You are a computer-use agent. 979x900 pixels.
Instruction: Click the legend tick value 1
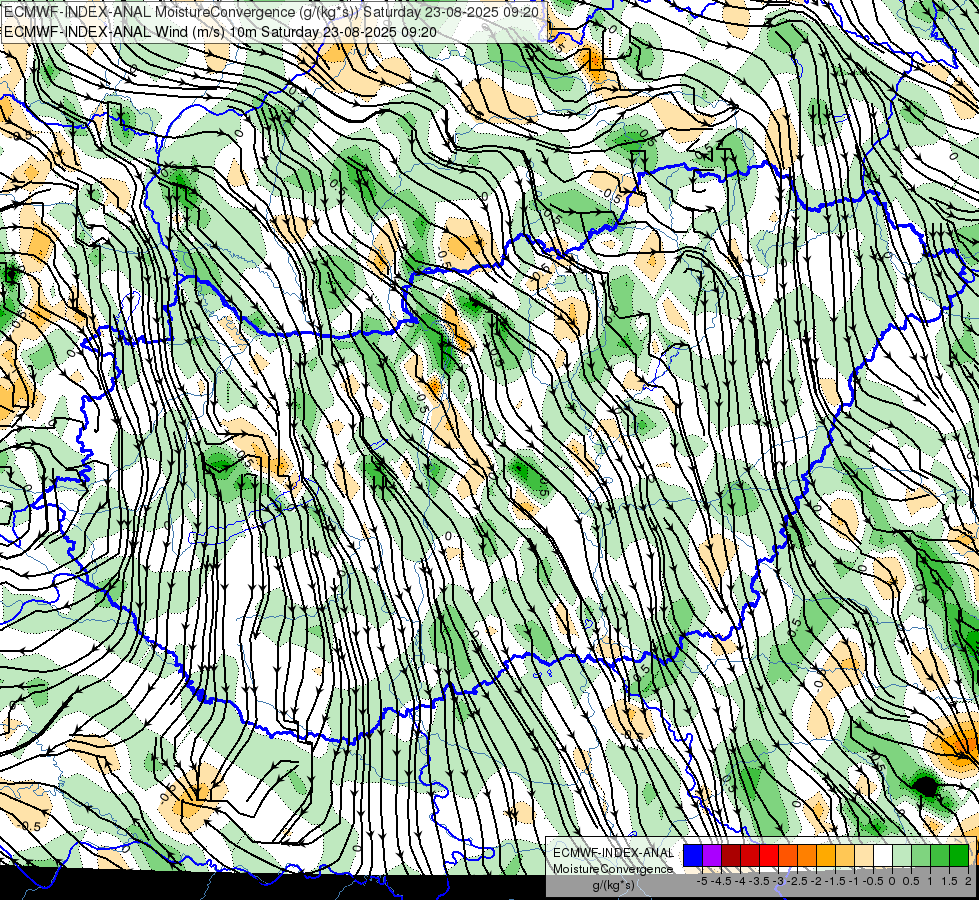click(930, 881)
